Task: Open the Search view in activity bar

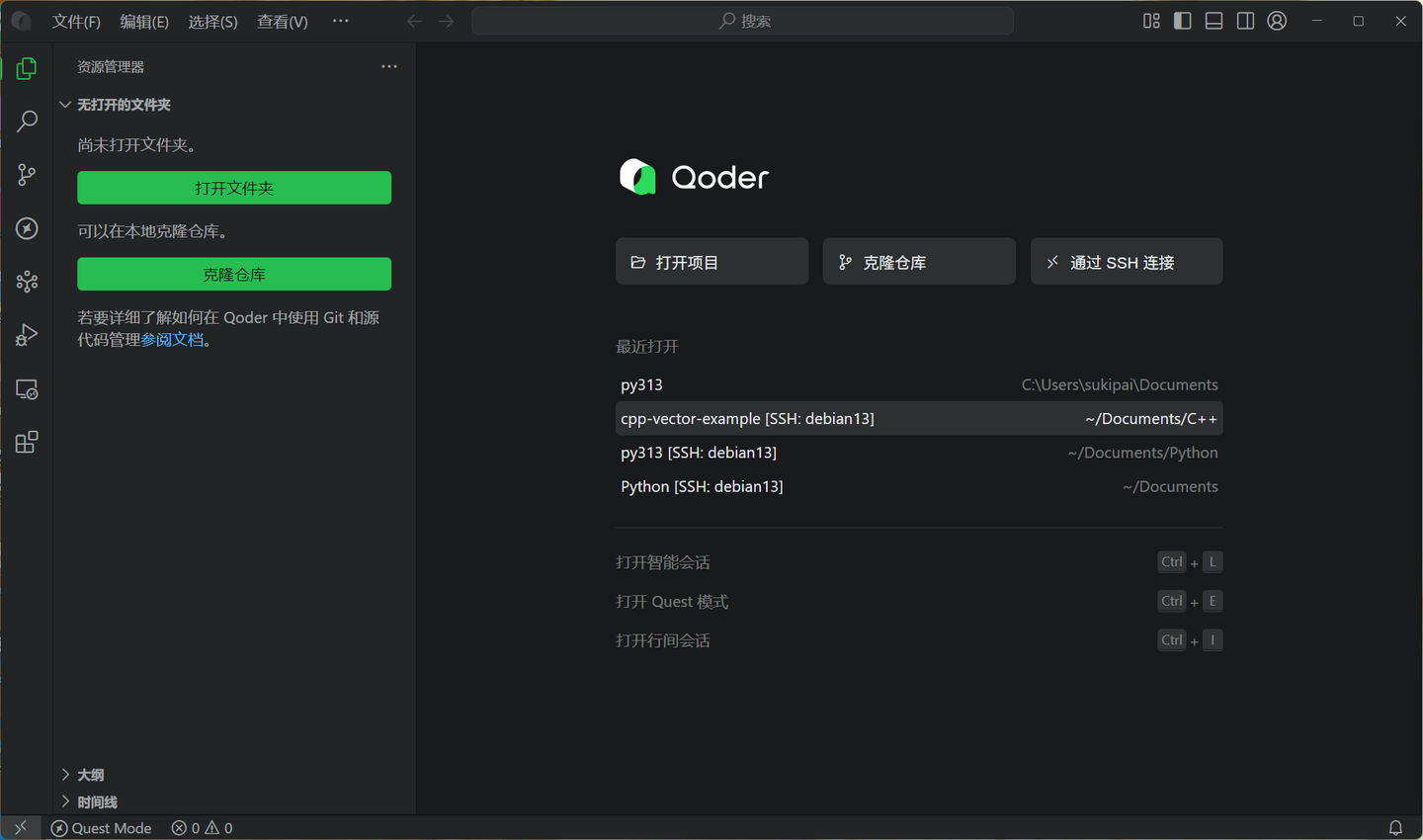Action: 27,122
